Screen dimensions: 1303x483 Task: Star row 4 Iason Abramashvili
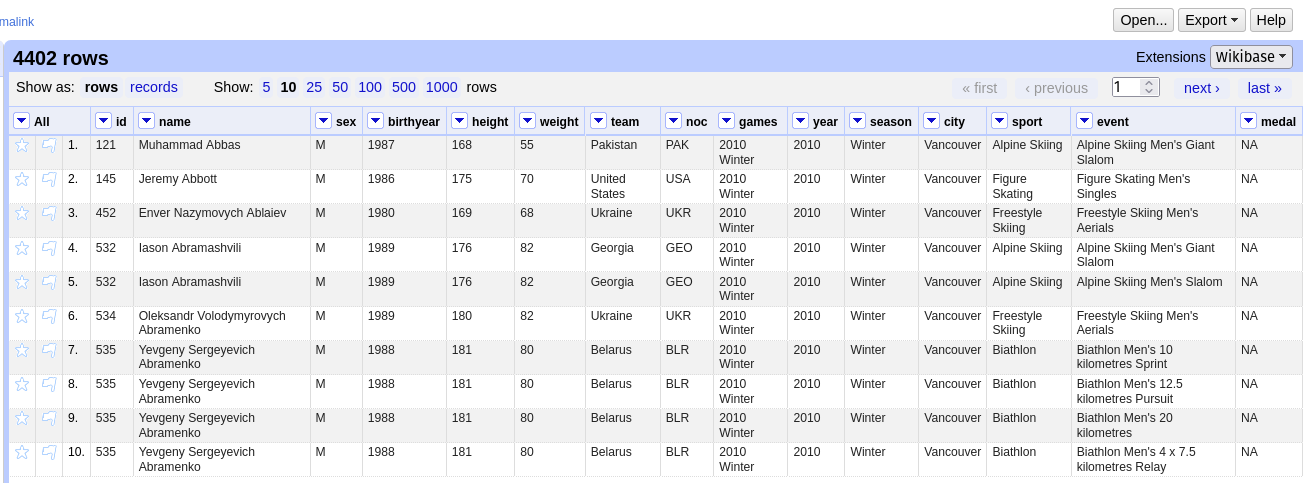pos(22,249)
